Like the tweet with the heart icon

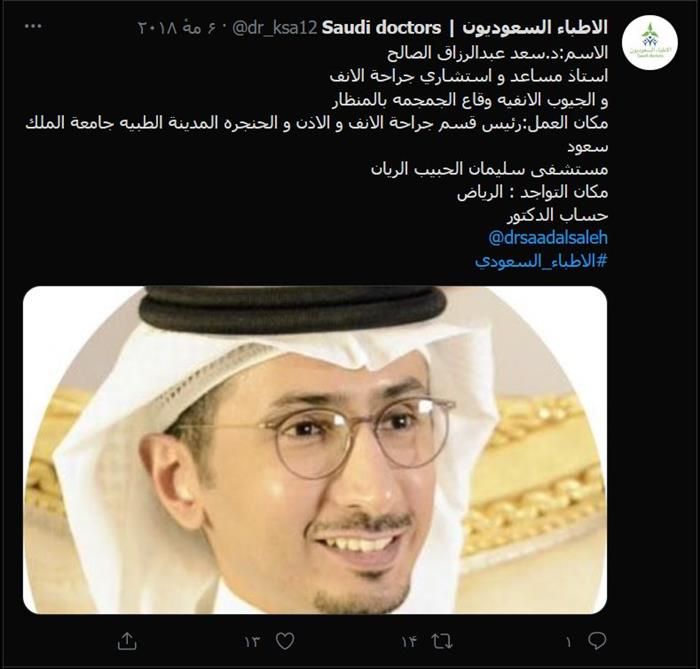[x=285, y=642]
